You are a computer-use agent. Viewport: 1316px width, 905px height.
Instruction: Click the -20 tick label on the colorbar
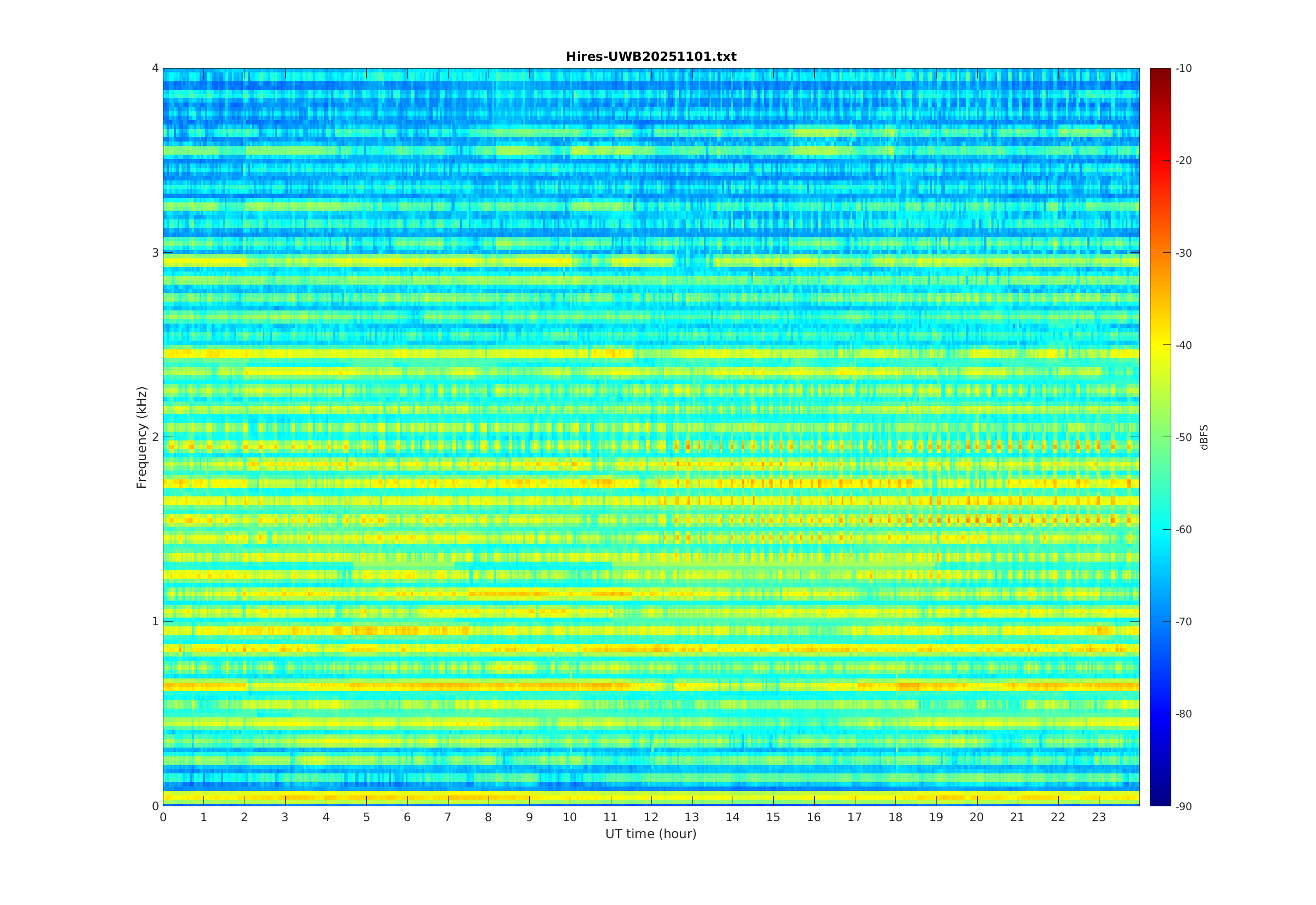[x=1183, y=161]
